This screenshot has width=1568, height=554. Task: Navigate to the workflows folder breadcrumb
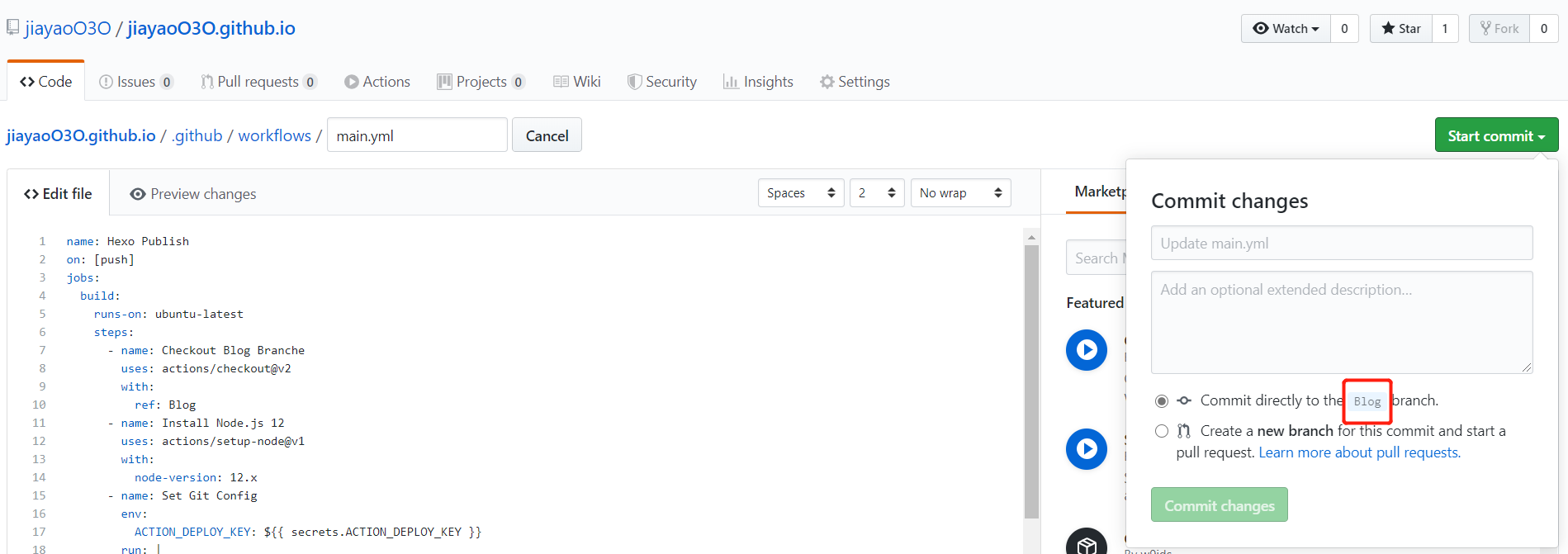(275, 135)
